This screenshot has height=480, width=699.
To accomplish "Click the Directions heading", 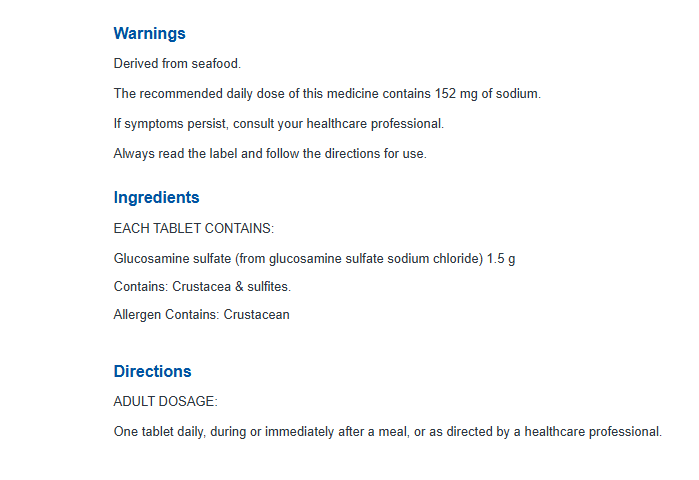I will coord(152,371).
